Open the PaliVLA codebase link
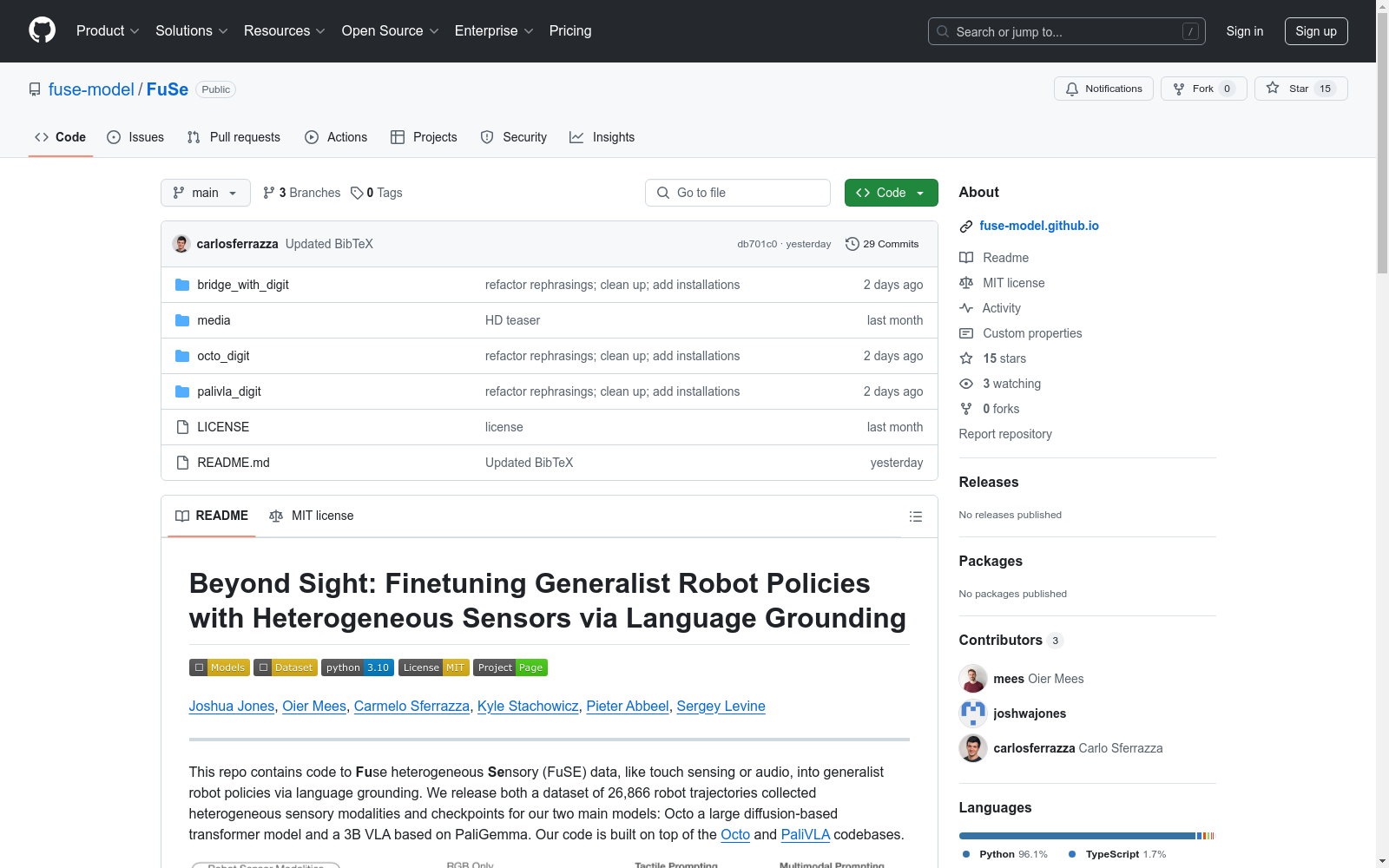1389x868 pixels. coord(806,834)
